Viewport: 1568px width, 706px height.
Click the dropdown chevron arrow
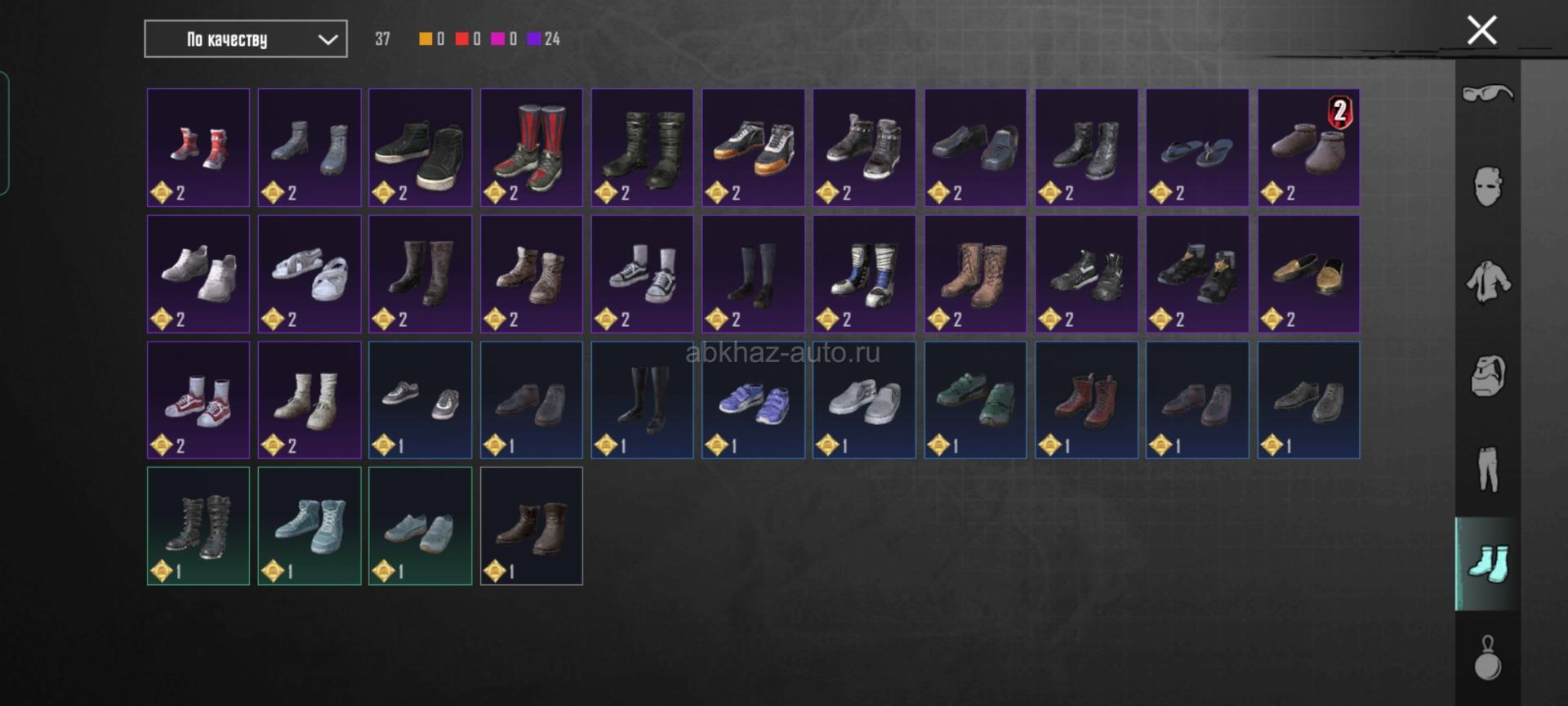point(327,39)
